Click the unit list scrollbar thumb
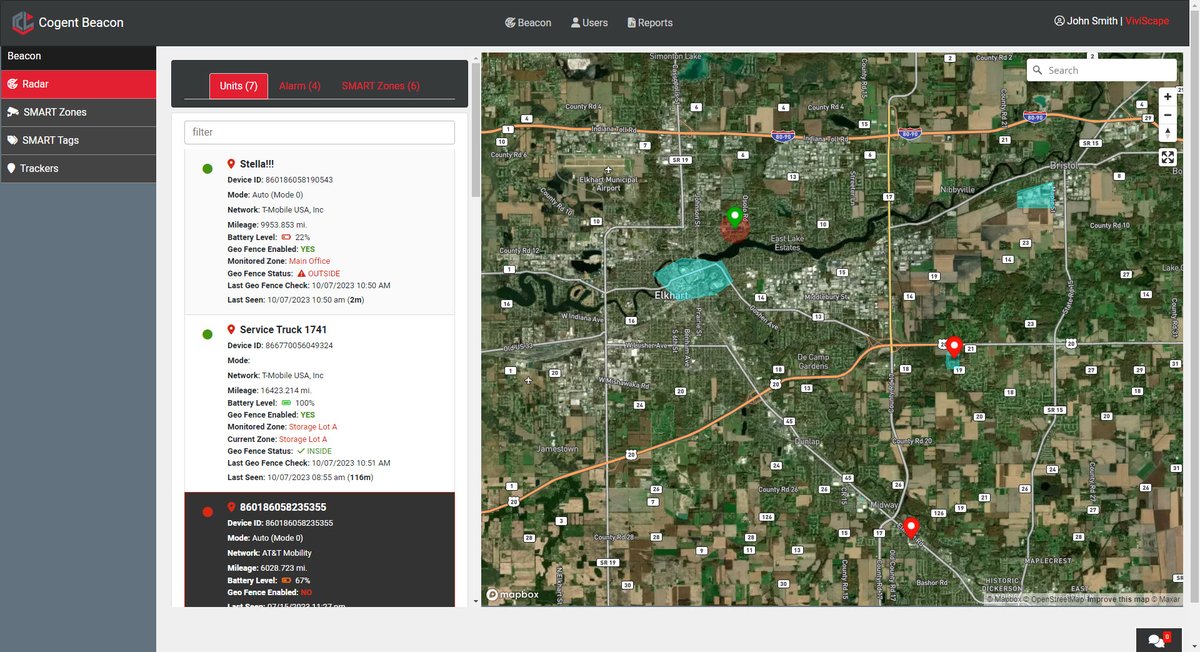1200x652 pixels. [x=476, y=130]
